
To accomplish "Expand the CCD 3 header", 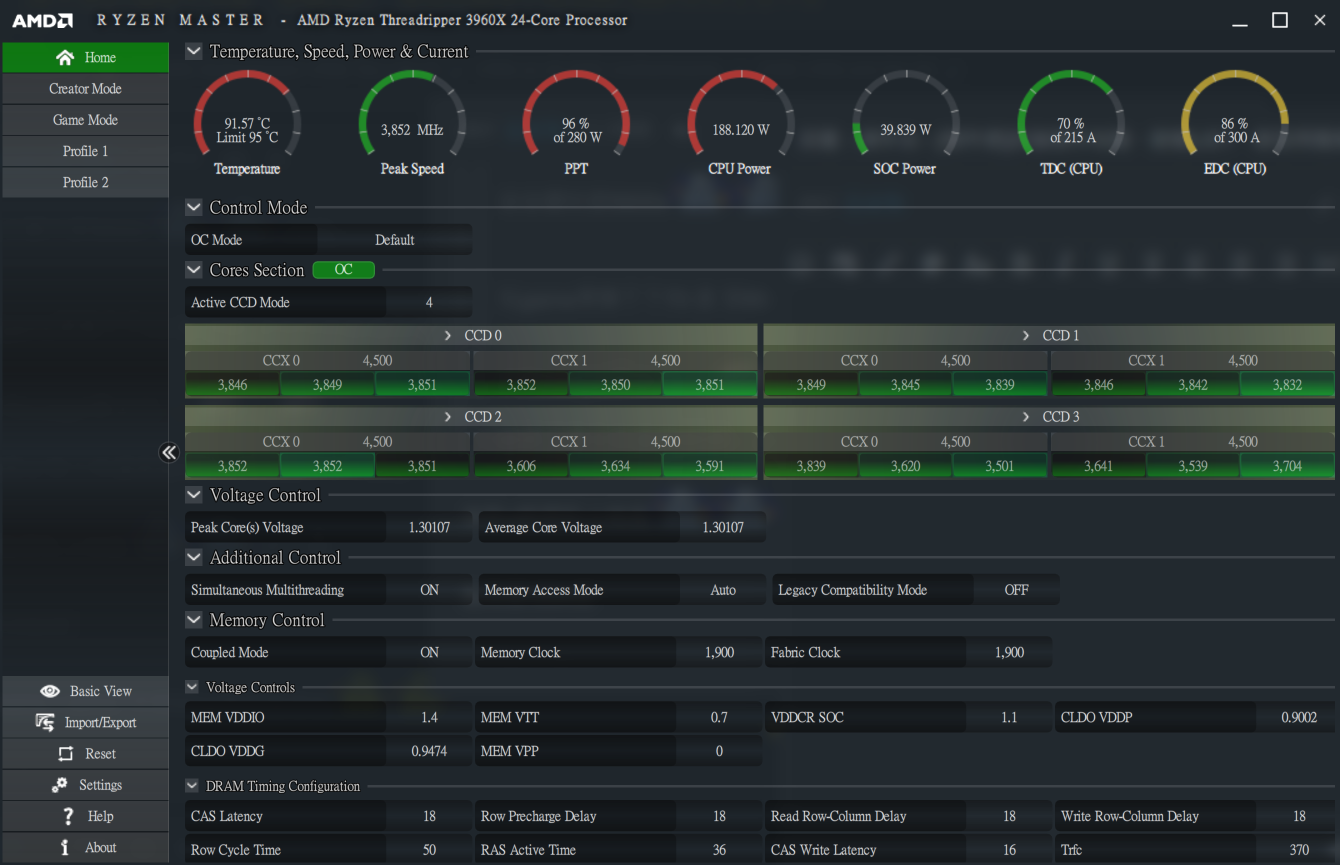I will pyautogui.click(x=1049, y=416).
